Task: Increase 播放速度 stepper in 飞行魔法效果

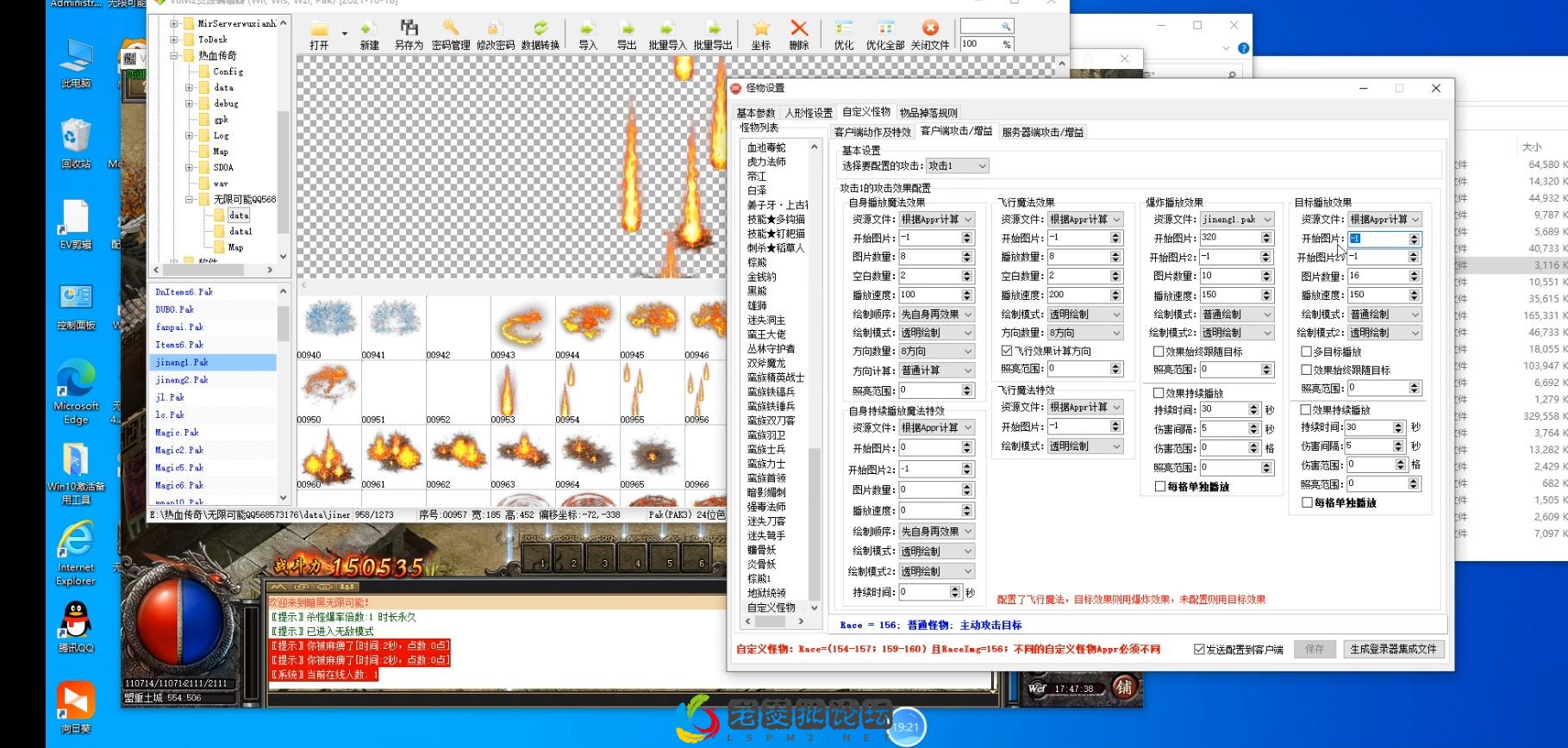Action: pyautogui.click(x=1116, y=291)
